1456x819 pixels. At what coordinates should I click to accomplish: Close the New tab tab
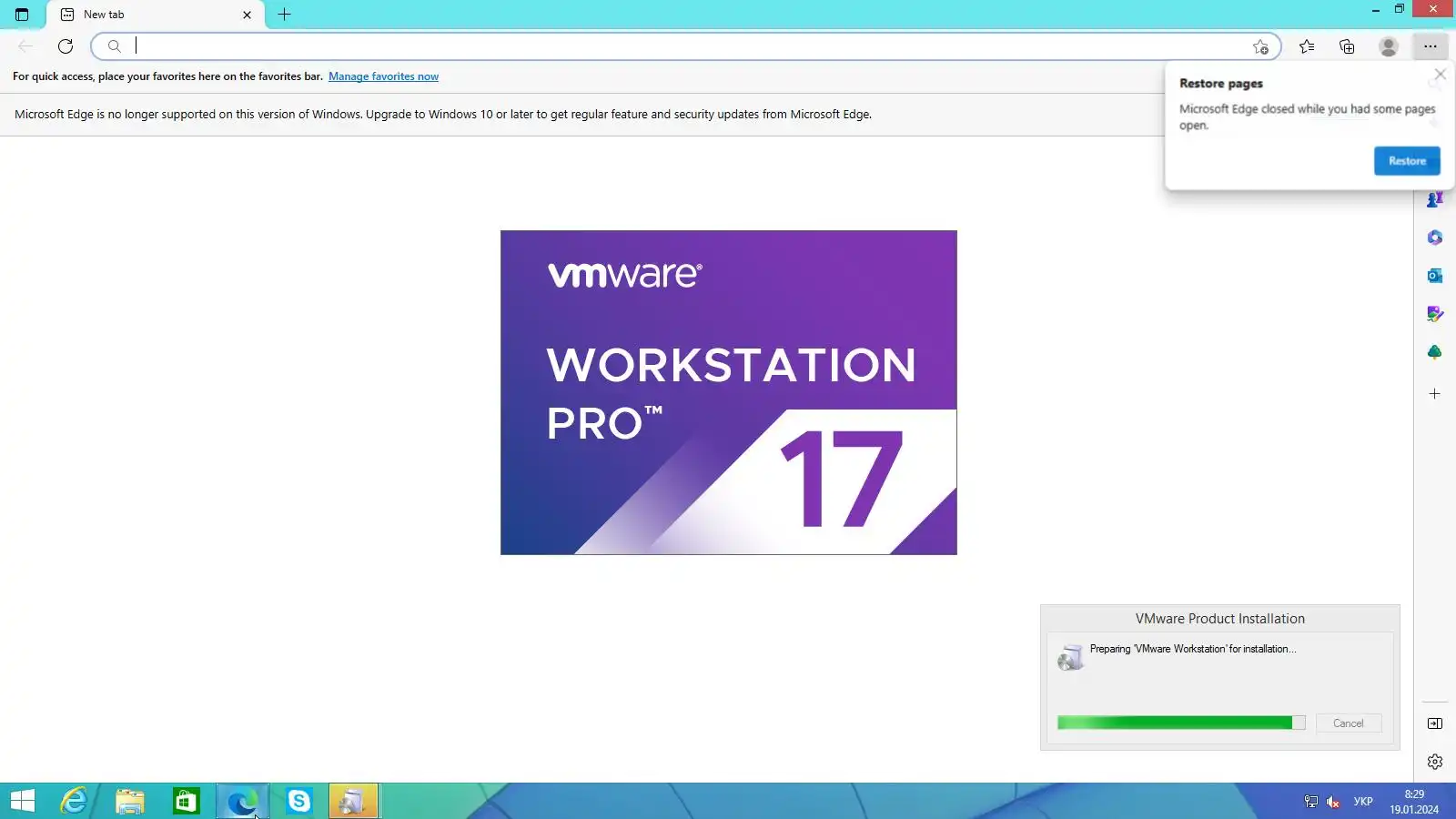[247, 15]
